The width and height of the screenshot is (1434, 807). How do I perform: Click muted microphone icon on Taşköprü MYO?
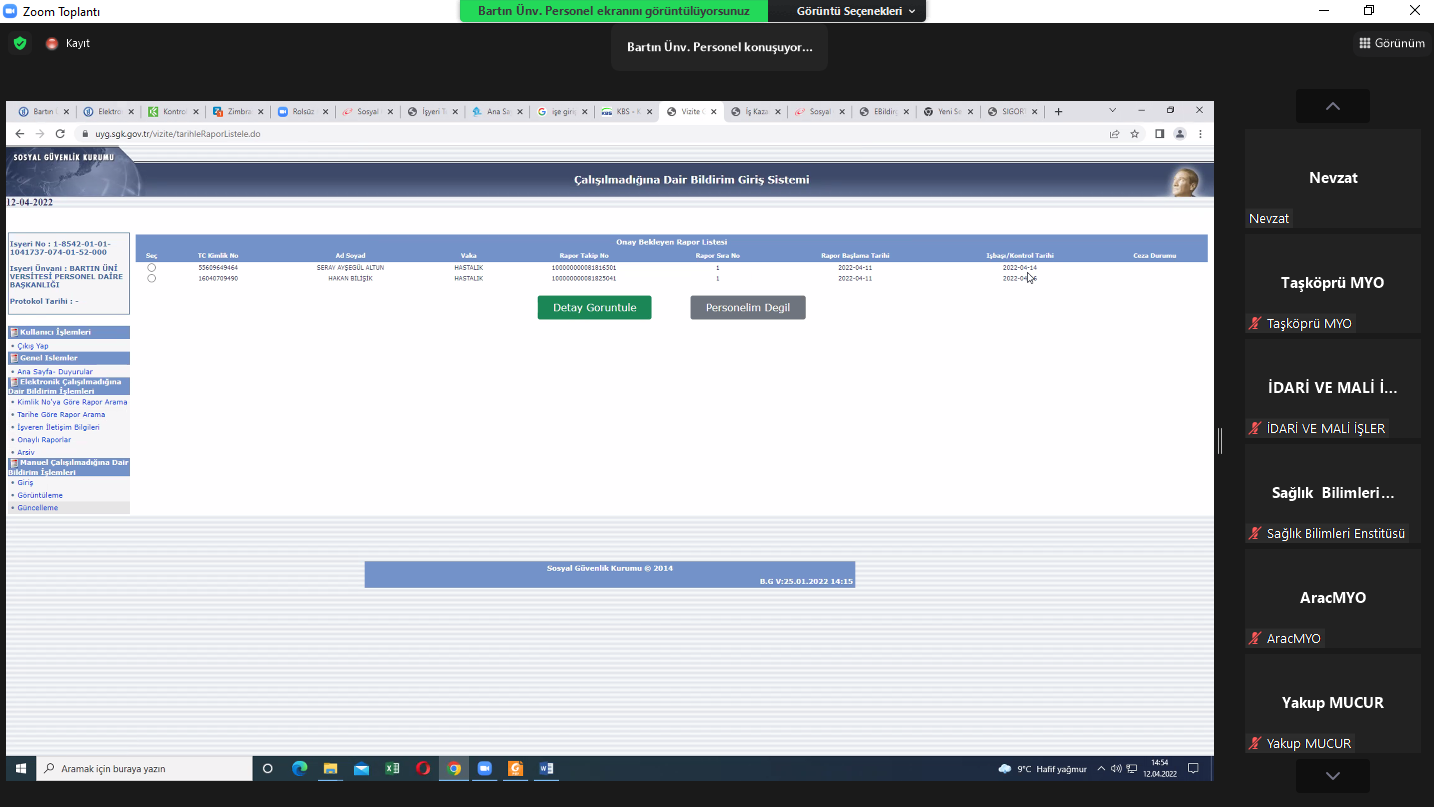[x=1255, y=323]
